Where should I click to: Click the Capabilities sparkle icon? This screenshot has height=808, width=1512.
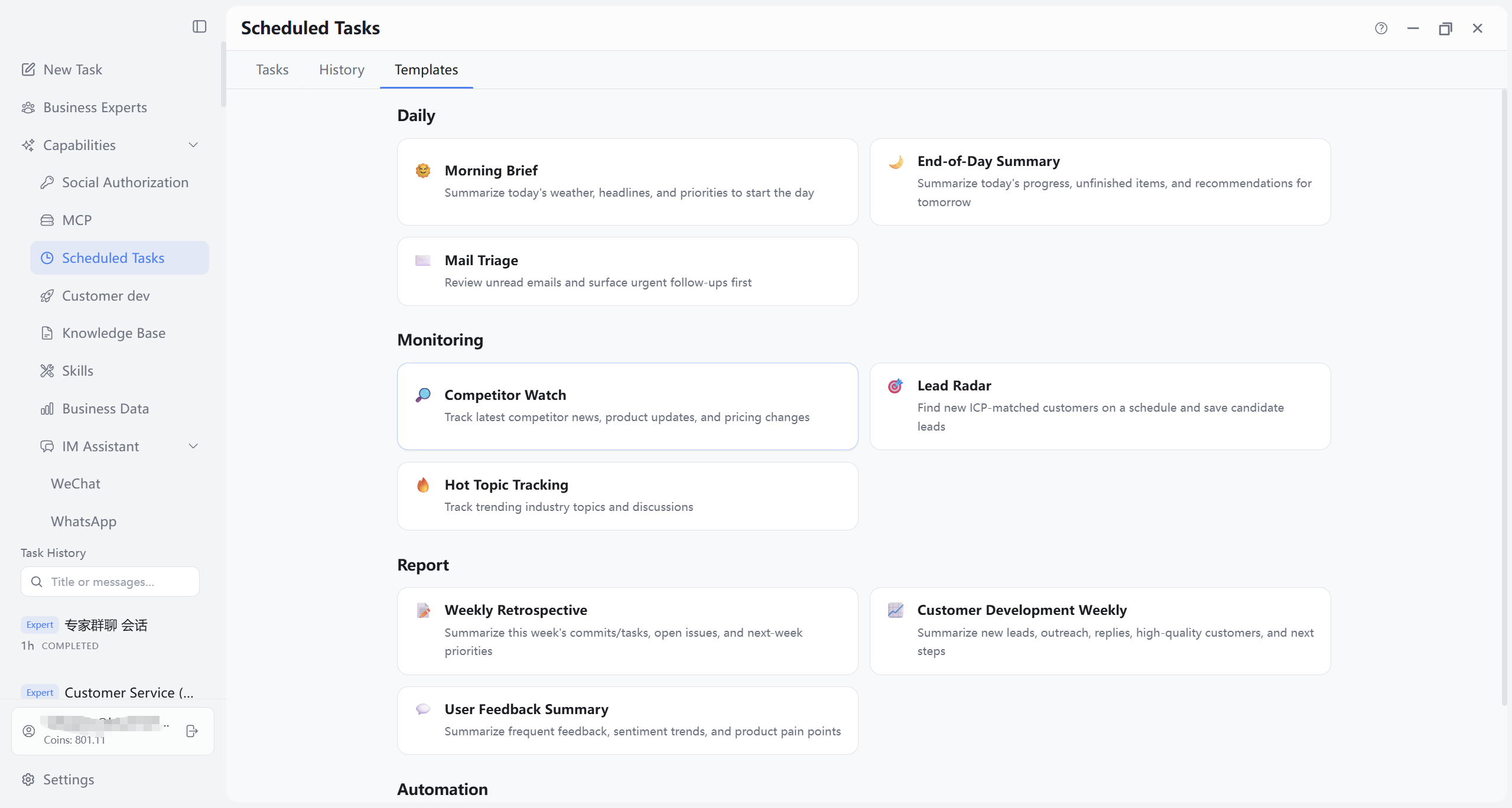coord(28,145)
